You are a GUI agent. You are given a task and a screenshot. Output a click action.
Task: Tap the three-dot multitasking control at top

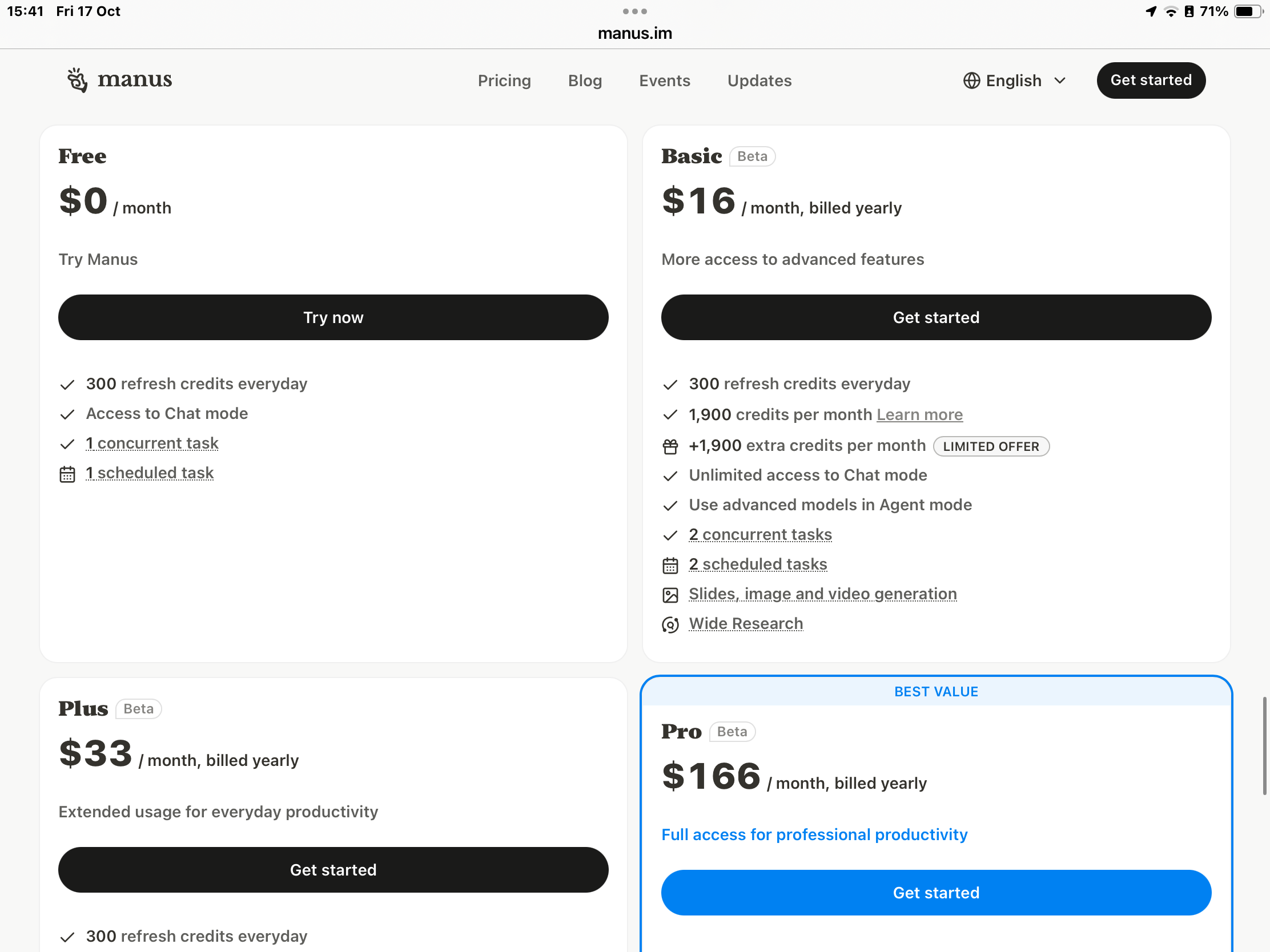[x=634, y=11]
